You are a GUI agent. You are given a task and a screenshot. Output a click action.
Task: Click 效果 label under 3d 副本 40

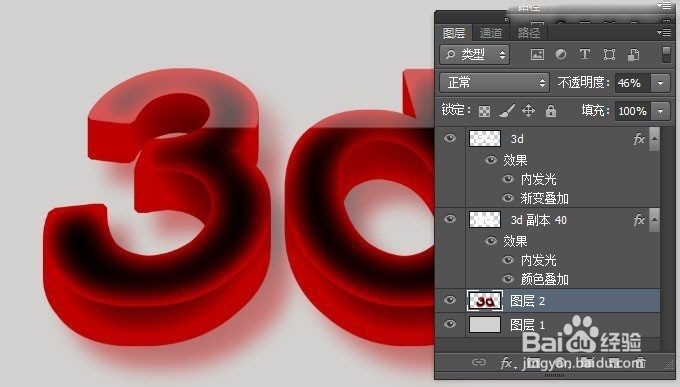click(515, 241)
